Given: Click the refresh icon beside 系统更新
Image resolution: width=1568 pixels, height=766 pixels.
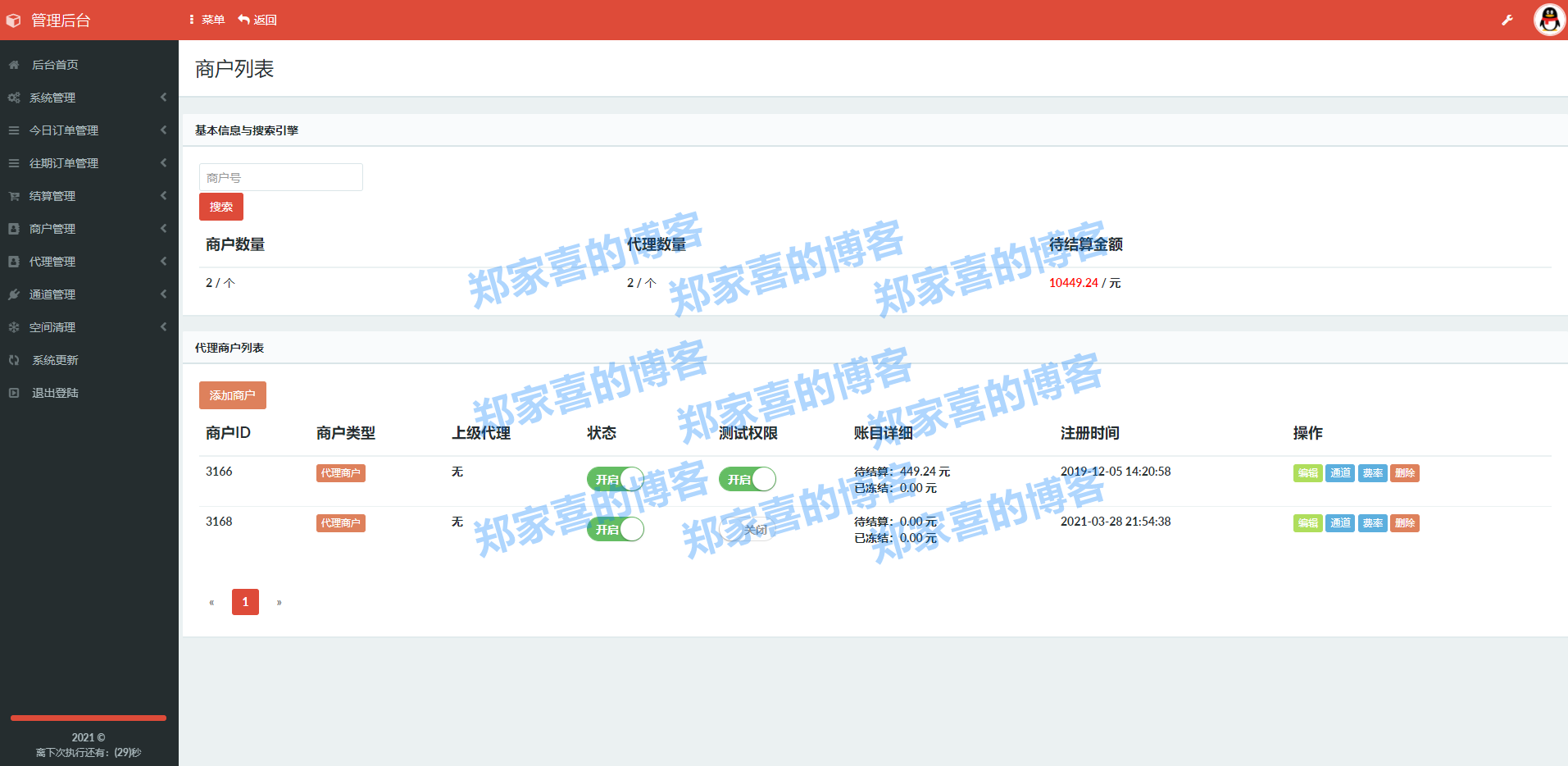Looking at the screenshot, I should (x=14, y=360).
